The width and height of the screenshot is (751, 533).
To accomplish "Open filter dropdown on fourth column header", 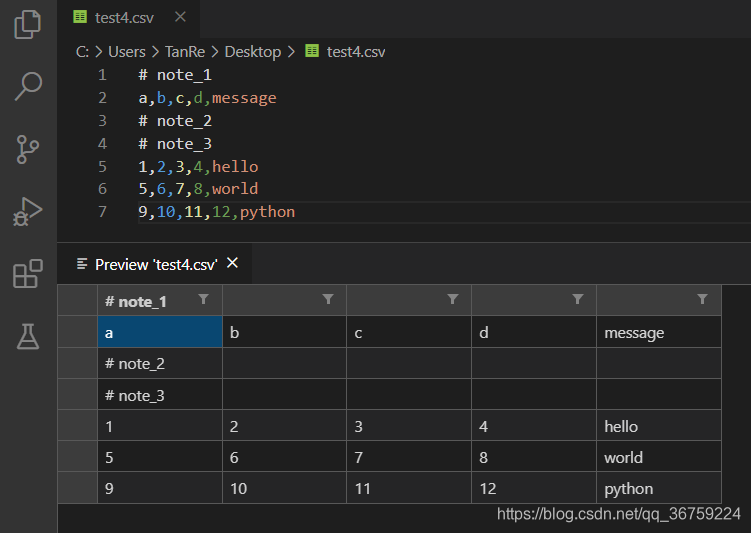I will point(577,299).
